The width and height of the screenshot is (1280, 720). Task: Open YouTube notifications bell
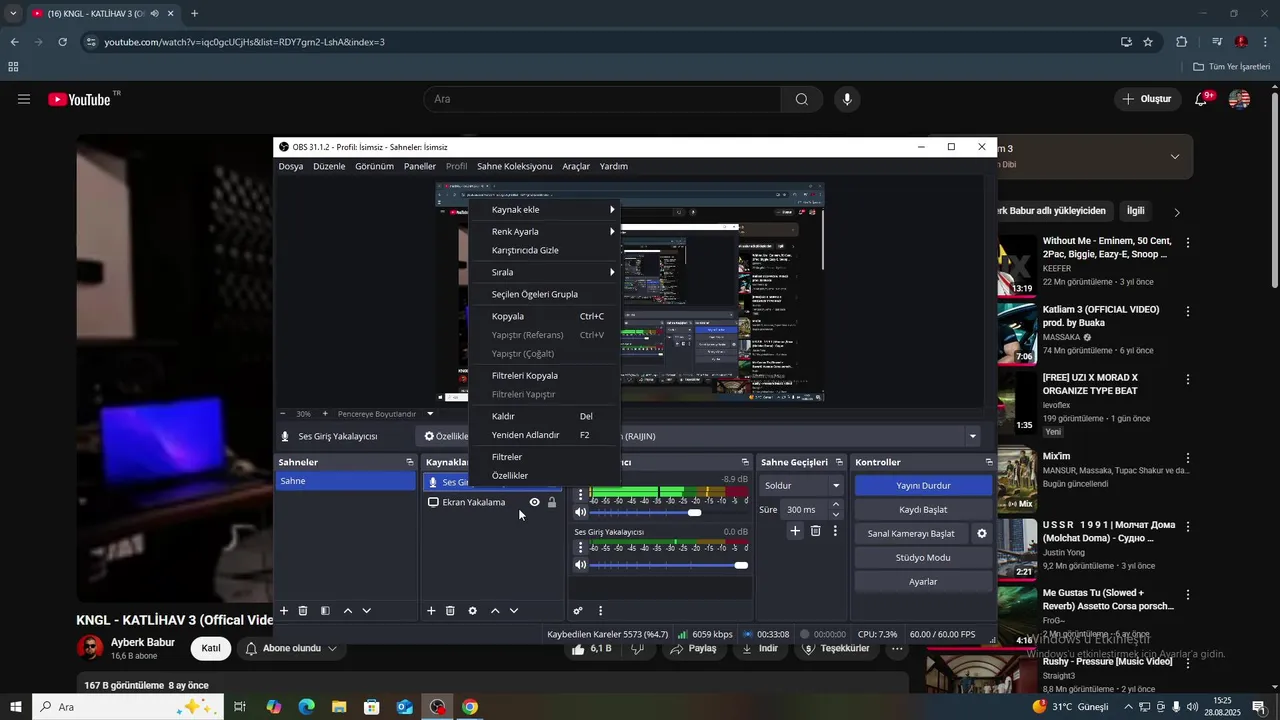(x=1201, y=99)
